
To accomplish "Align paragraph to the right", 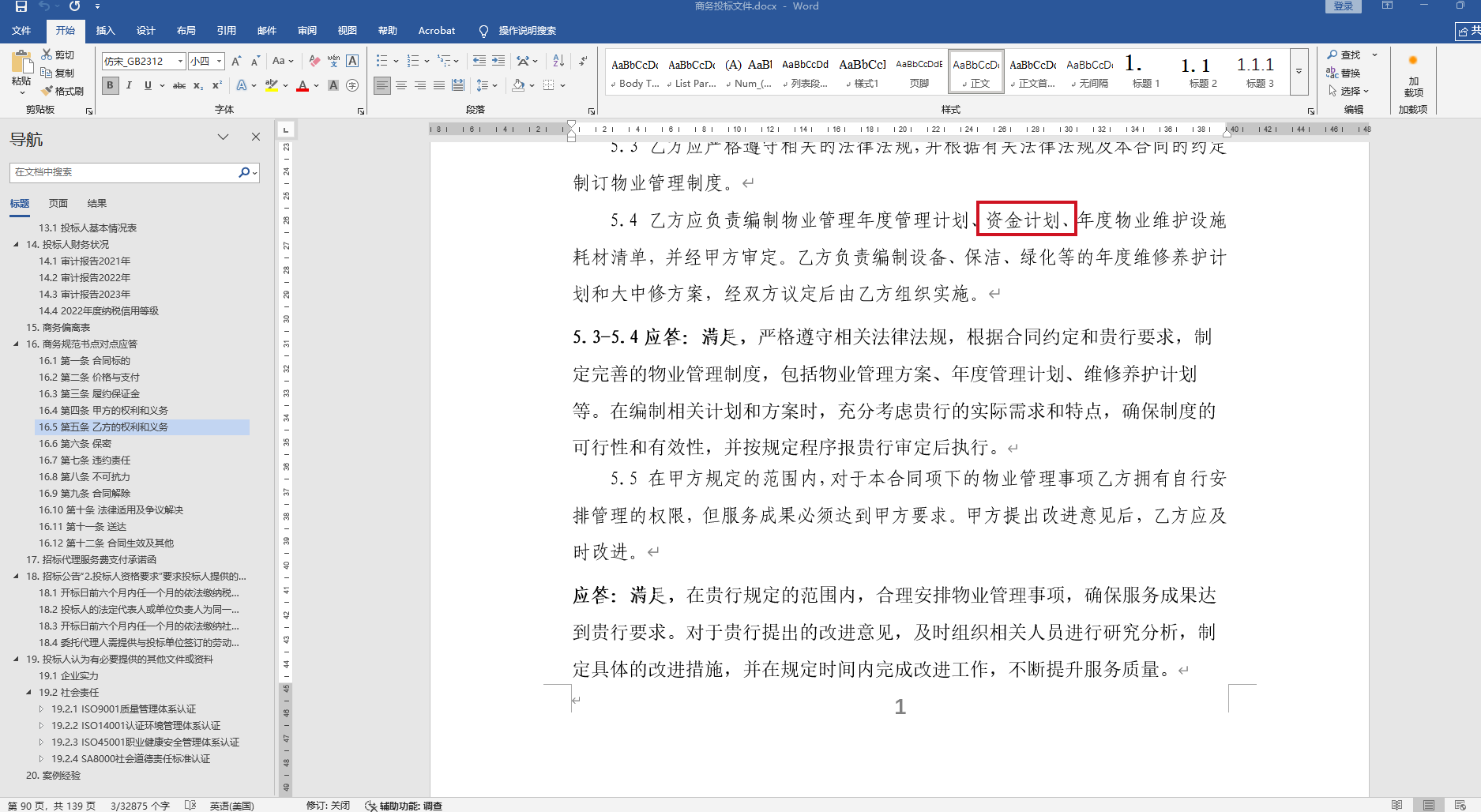I will (420, 85).
